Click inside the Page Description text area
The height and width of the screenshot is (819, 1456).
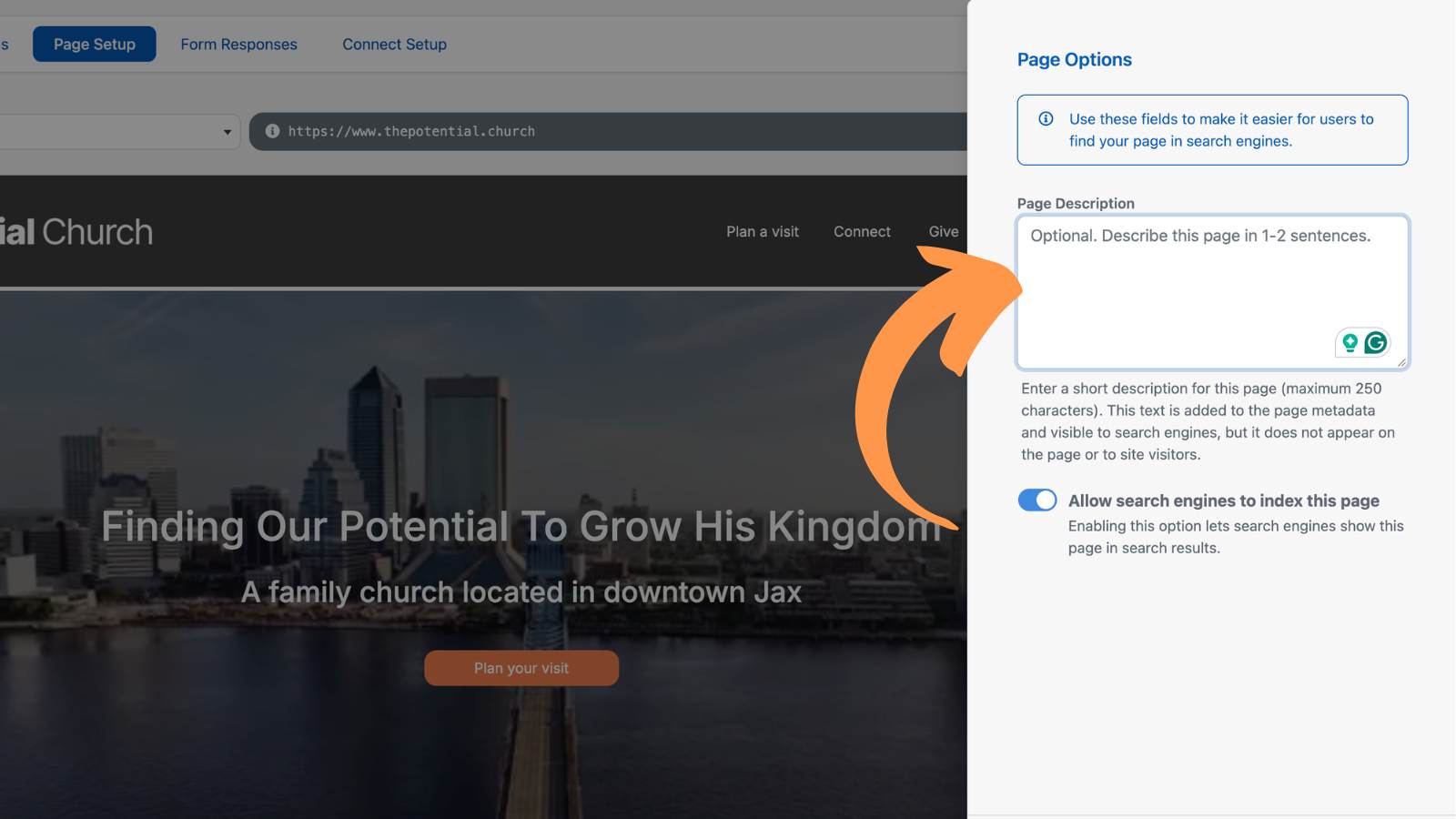[x=1213, y=291]
